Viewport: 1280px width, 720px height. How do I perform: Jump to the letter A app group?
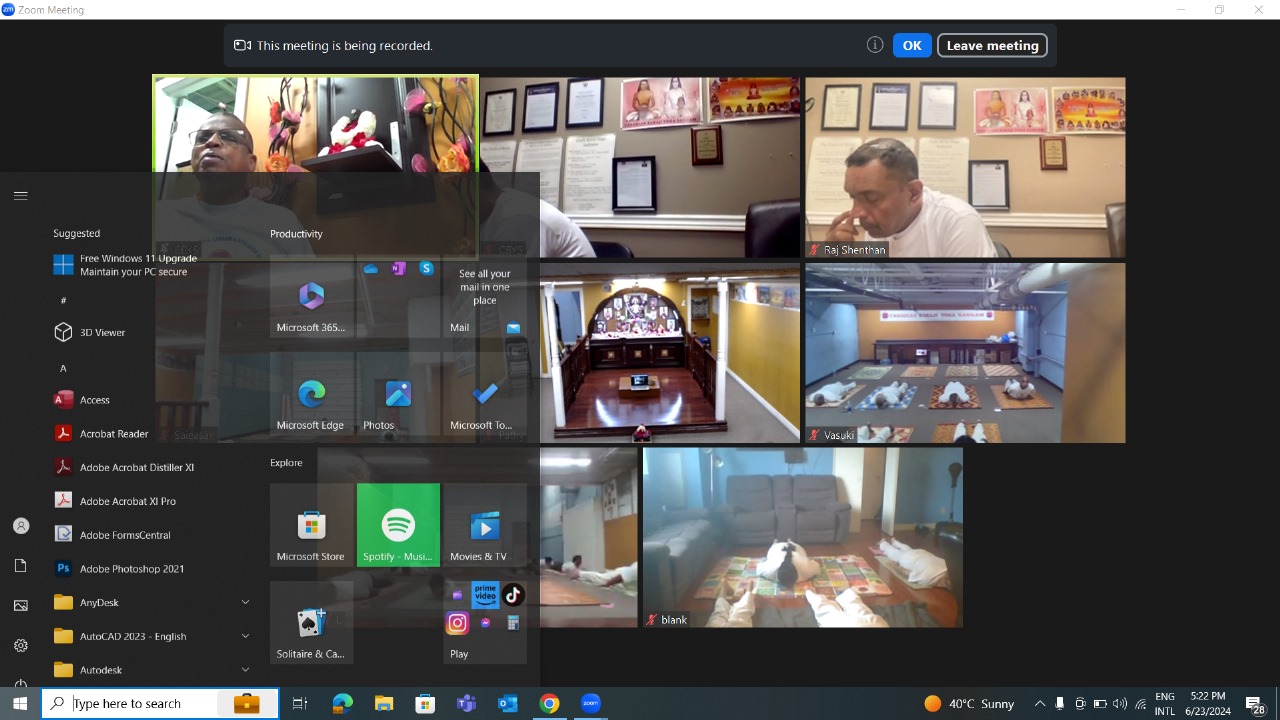click(x=63, y=368)
